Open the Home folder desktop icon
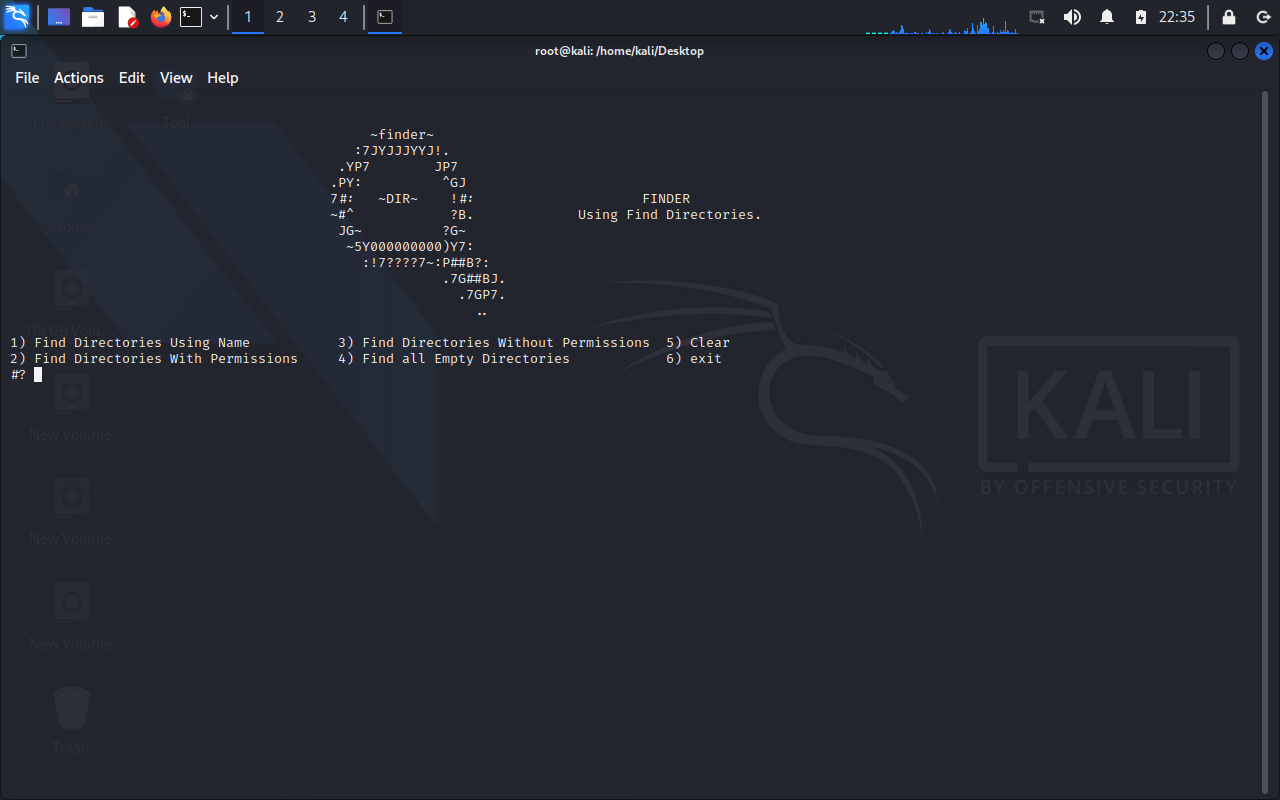Screen dimensions: 1280x800 coord(71,195)
